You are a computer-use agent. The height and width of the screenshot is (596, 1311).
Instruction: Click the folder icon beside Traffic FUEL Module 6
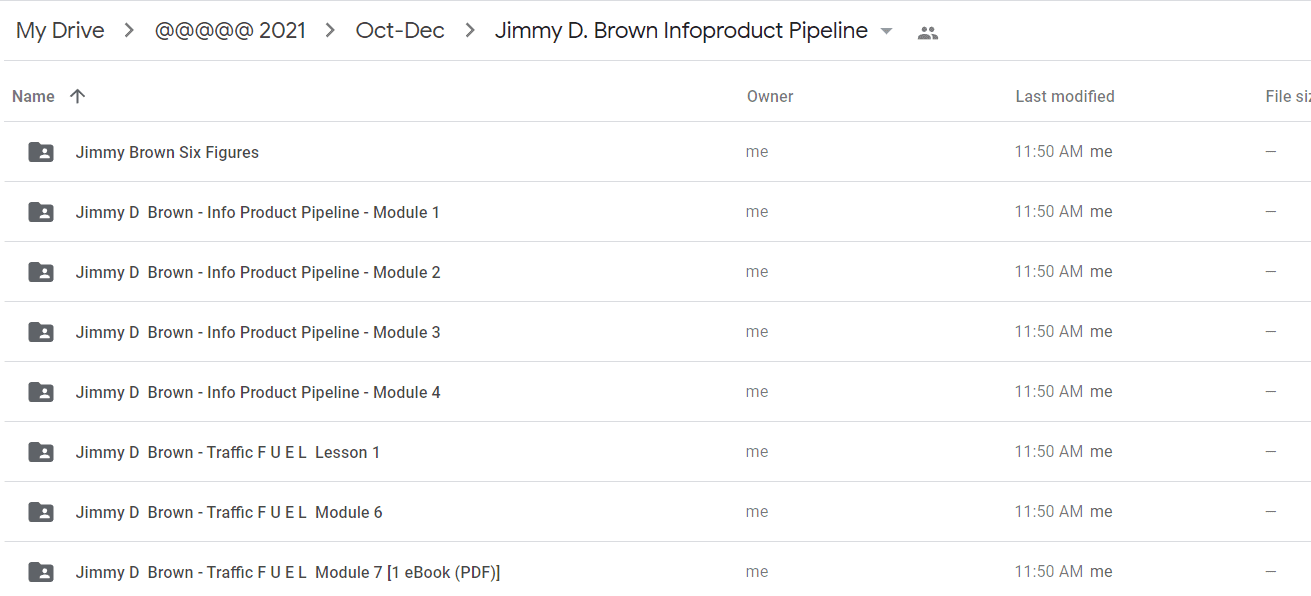[41, 512]
